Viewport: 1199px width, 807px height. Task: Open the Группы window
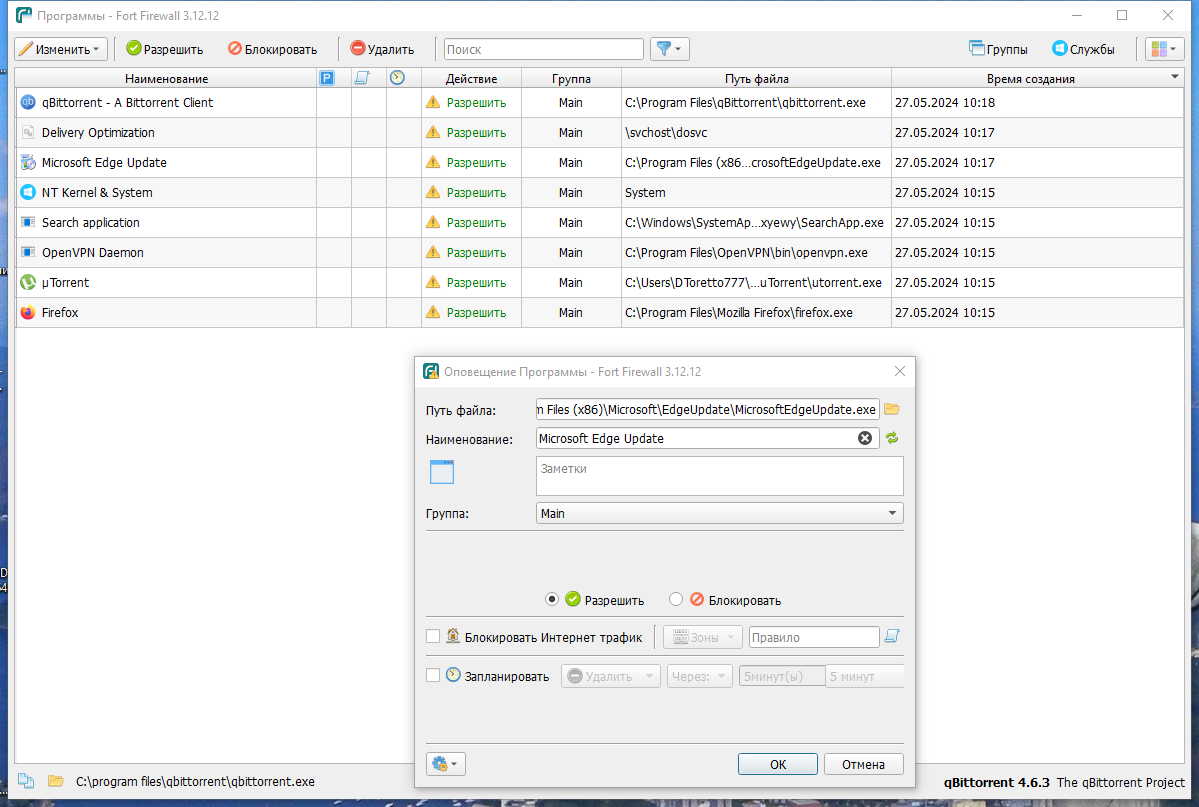coord(998,49)
